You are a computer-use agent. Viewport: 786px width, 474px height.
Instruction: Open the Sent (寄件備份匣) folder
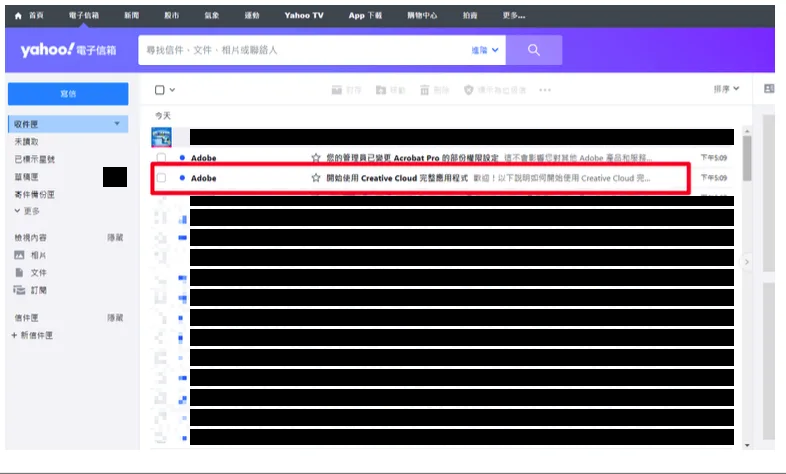pos(35,194)
